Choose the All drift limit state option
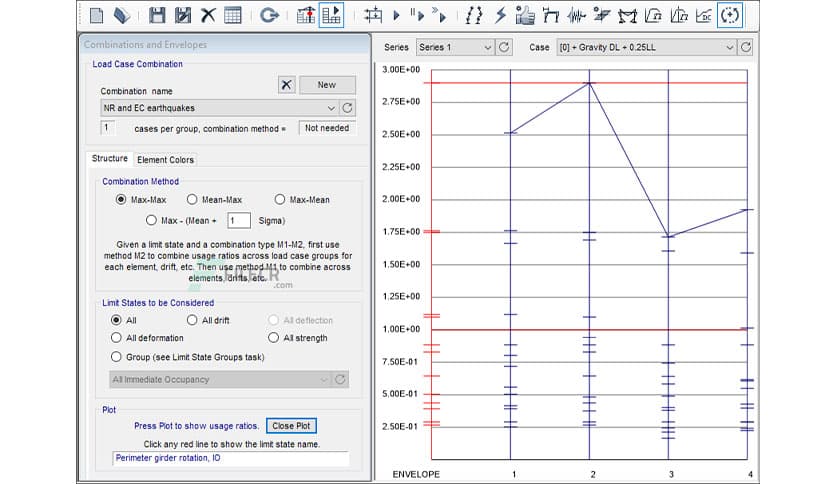This screenshot has height=484, width=836. (x=192, y=320)
